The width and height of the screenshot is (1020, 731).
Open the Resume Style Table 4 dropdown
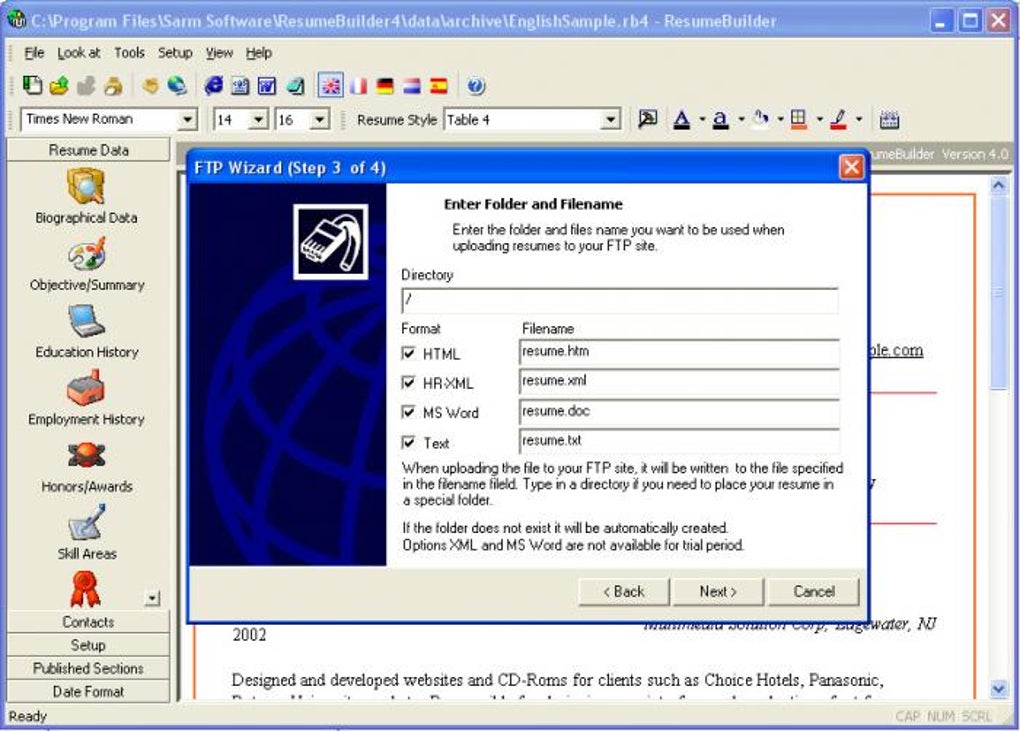tap(610, 120)
